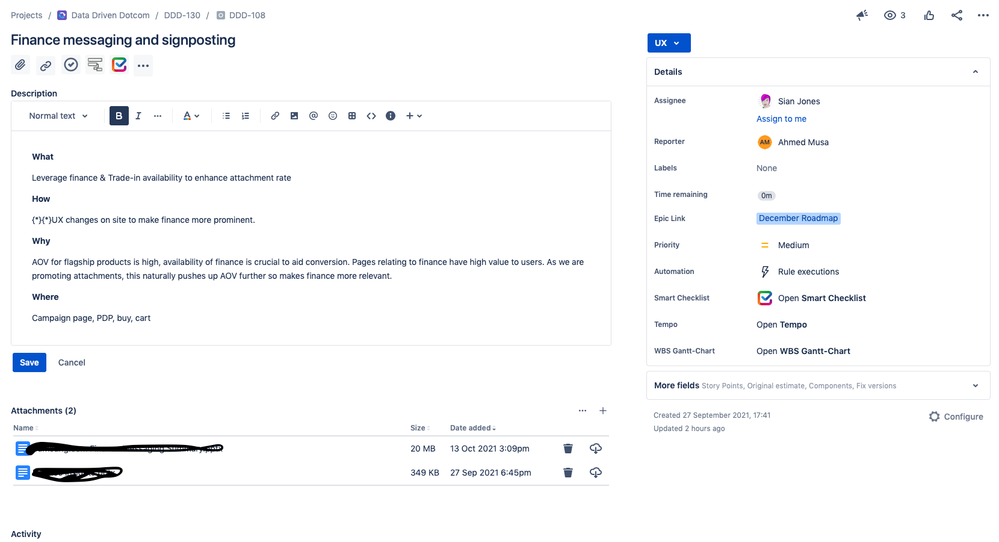Insert an emoji
This screenshot has height=542, width=999.
333,116
